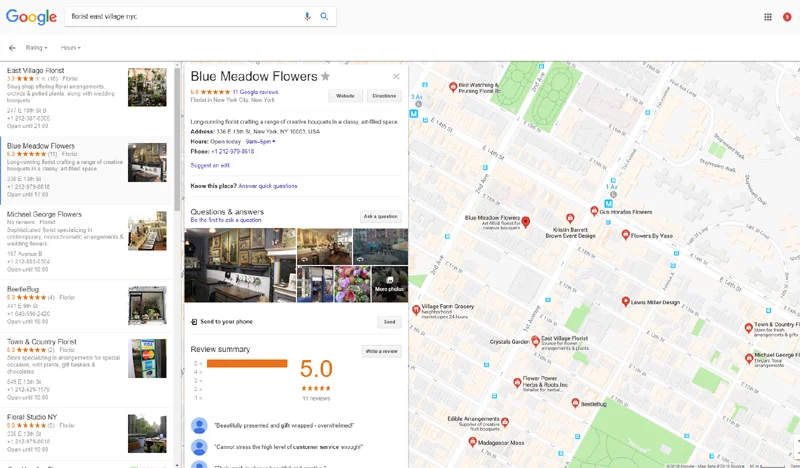Image resolution: width=800 pixels, height=468 pixels.
Task: Select Bird Watching & Pruning Floral map pin
Action: tap(453, 87)
